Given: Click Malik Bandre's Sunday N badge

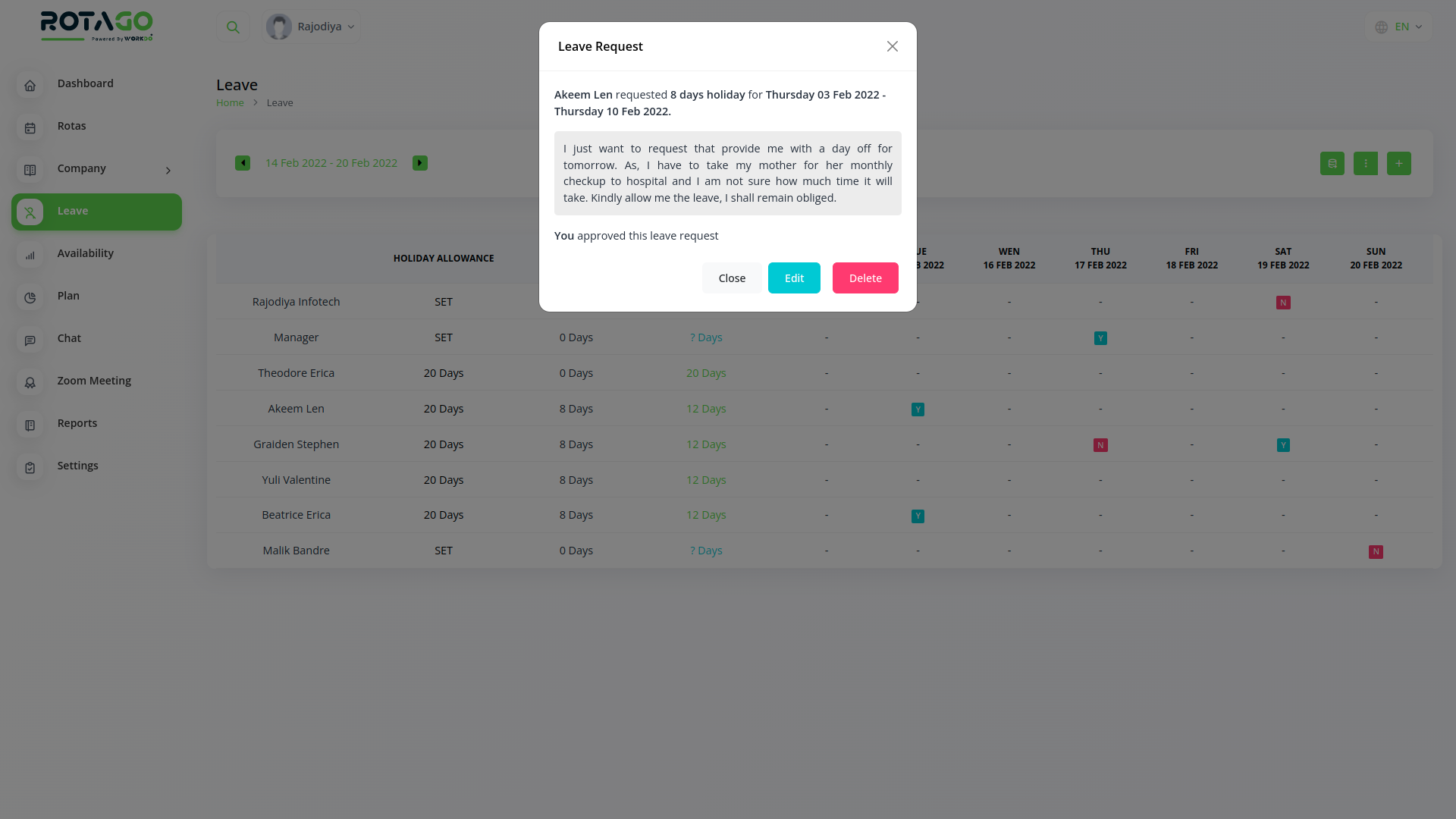Looking at the screenshot, I should click(1376, 552).
